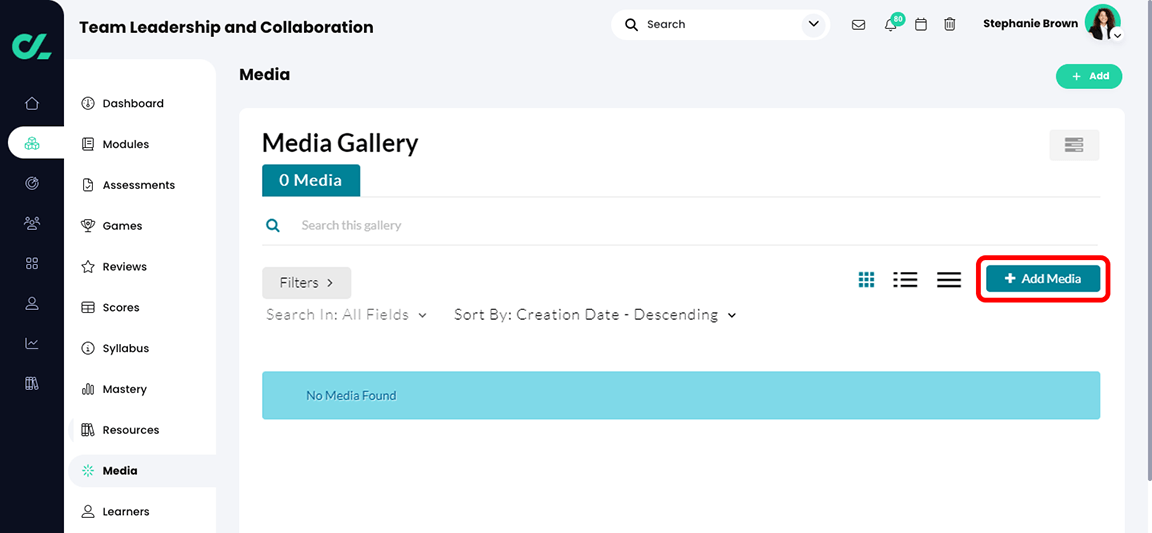This screenshot has height=533, width=1152.
Task: Click the Search this gallery field
Action: tap(600, 226)
